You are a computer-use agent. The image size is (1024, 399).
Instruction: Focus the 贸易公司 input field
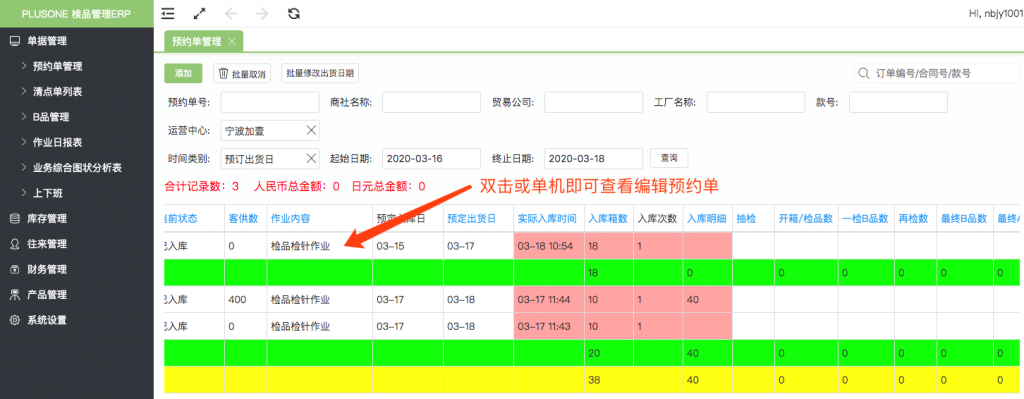pos(594,103)
